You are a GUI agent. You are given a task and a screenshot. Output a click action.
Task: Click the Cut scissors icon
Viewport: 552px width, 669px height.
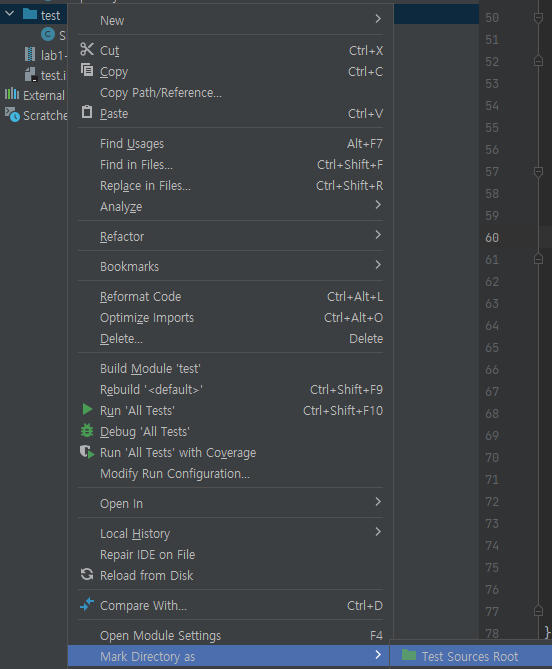(x=87, y=49)
